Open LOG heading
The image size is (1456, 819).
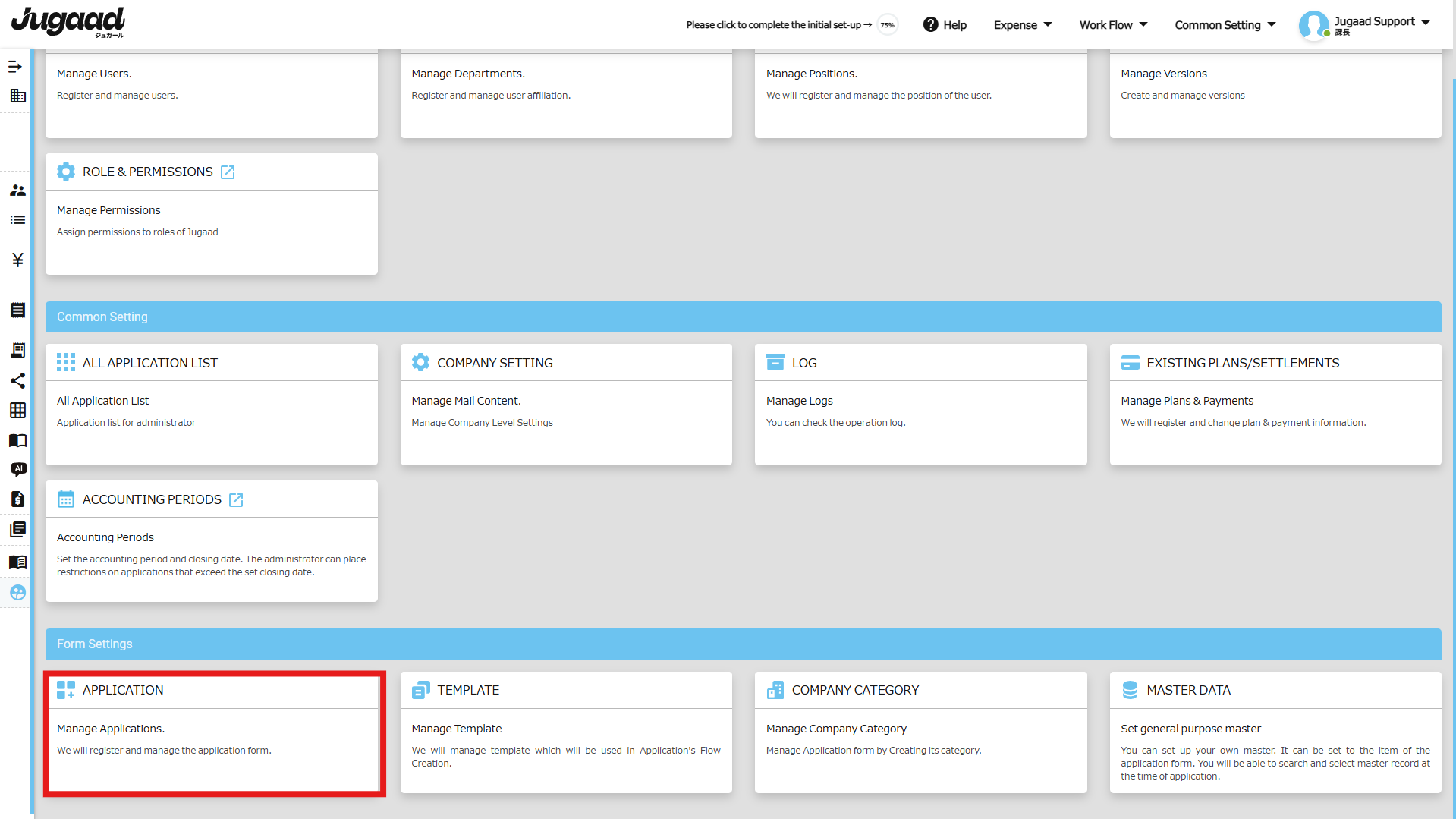click(x=804, y=363)
